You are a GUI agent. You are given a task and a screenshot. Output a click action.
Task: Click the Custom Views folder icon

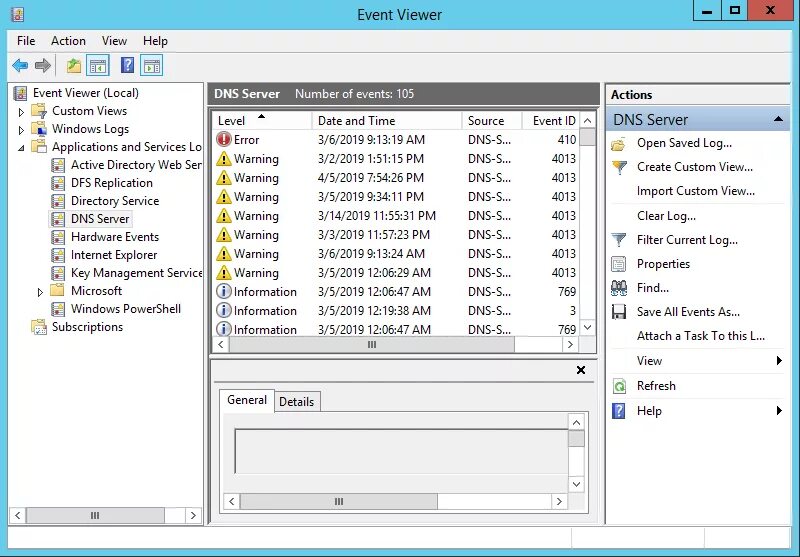pyautogui.click(x=39, y=111)
